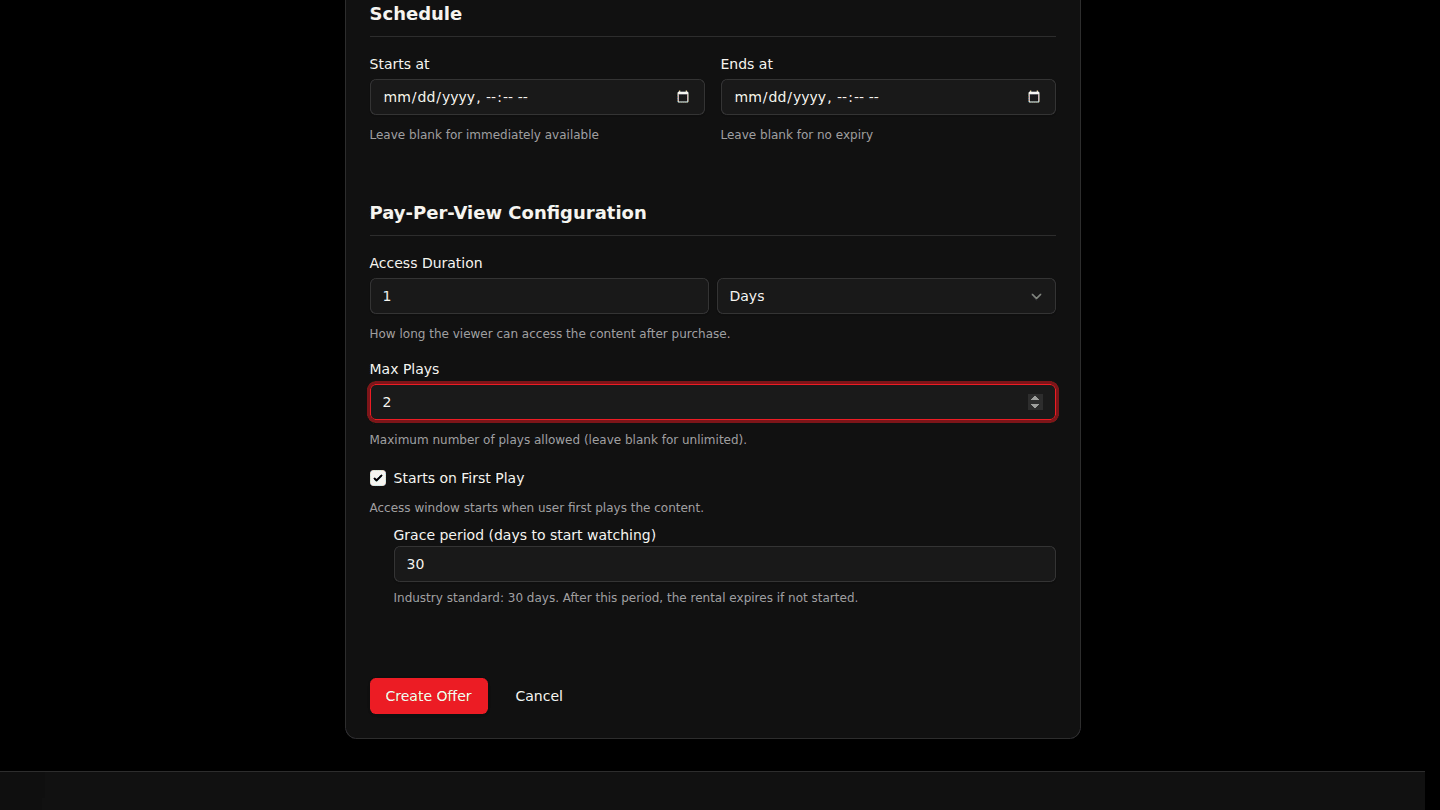Click the 'Max Plays' field label
Viewport: 1440px width, 810px height.
pos(405,369)
